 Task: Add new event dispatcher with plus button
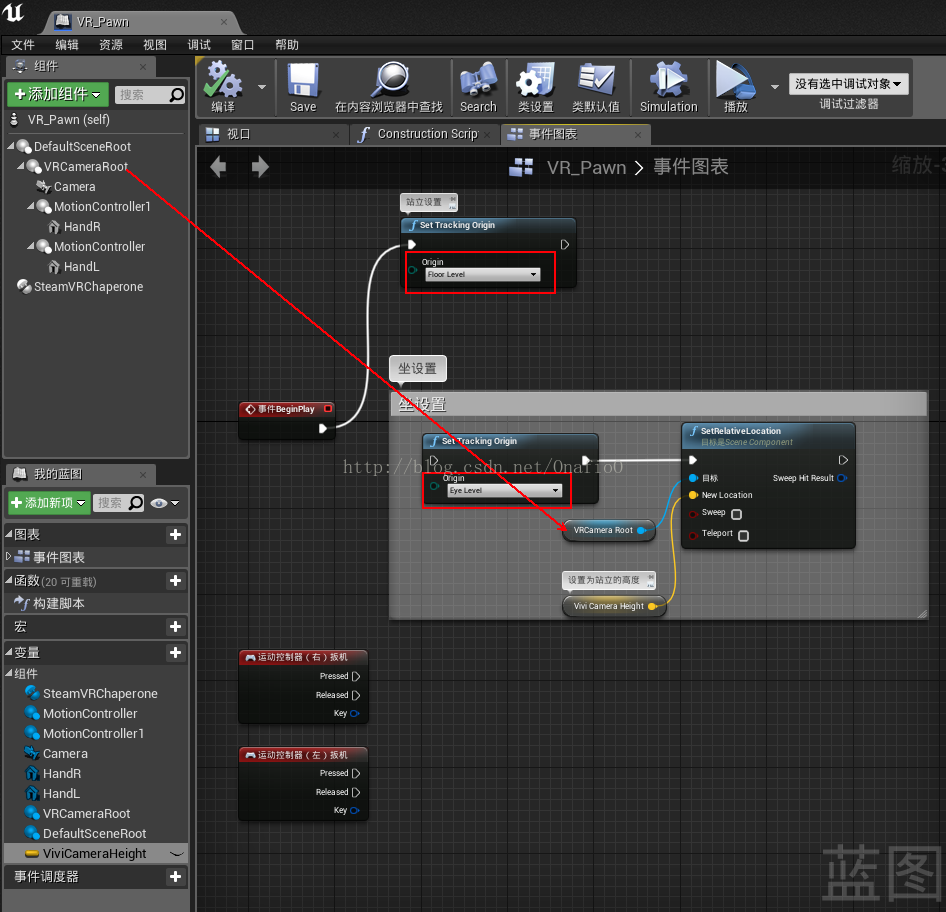click(176, 876)
